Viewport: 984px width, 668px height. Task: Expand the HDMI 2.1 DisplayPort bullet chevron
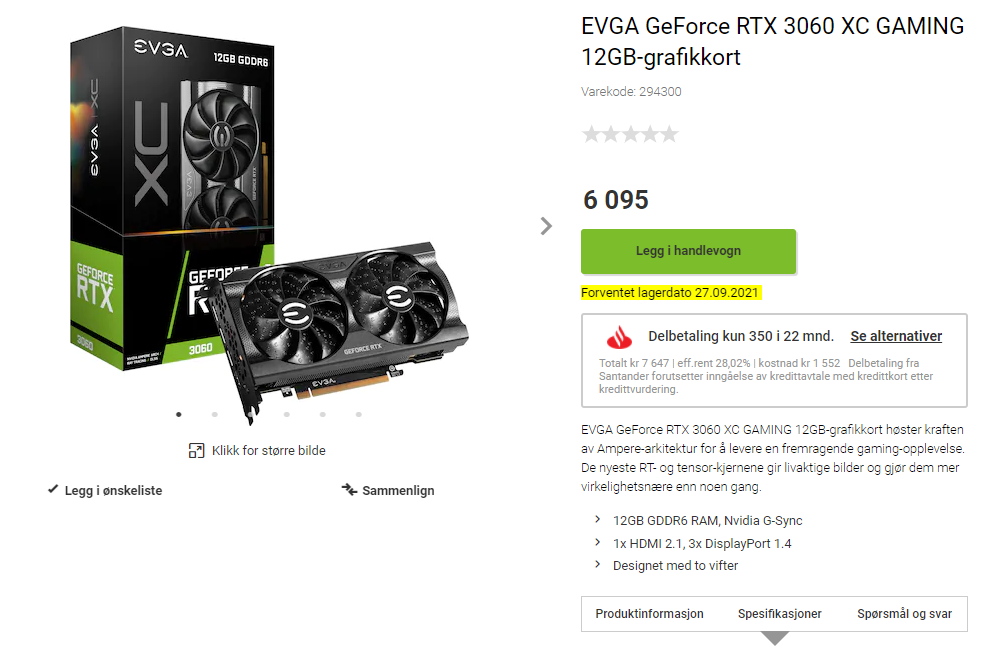tap(597, 542)
